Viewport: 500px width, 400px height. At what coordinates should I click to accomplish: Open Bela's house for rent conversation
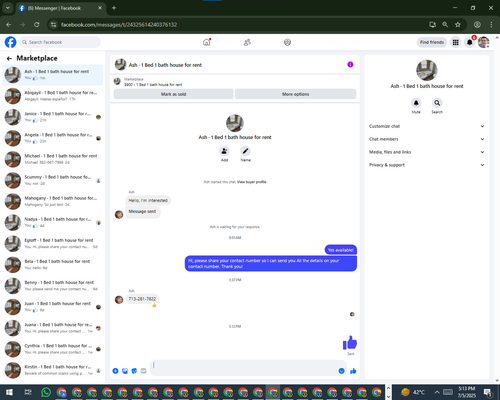tap(53, 265)
